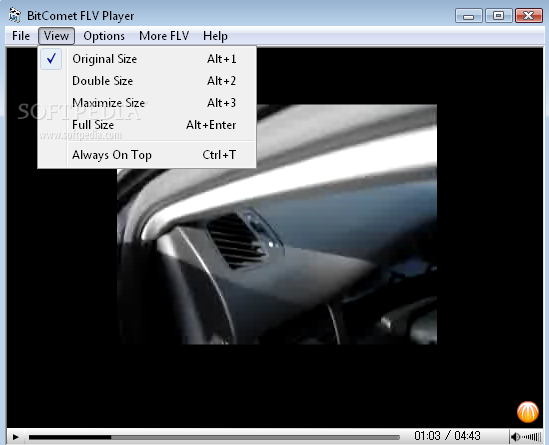Click the orange BitComet logo

[528, 412]
